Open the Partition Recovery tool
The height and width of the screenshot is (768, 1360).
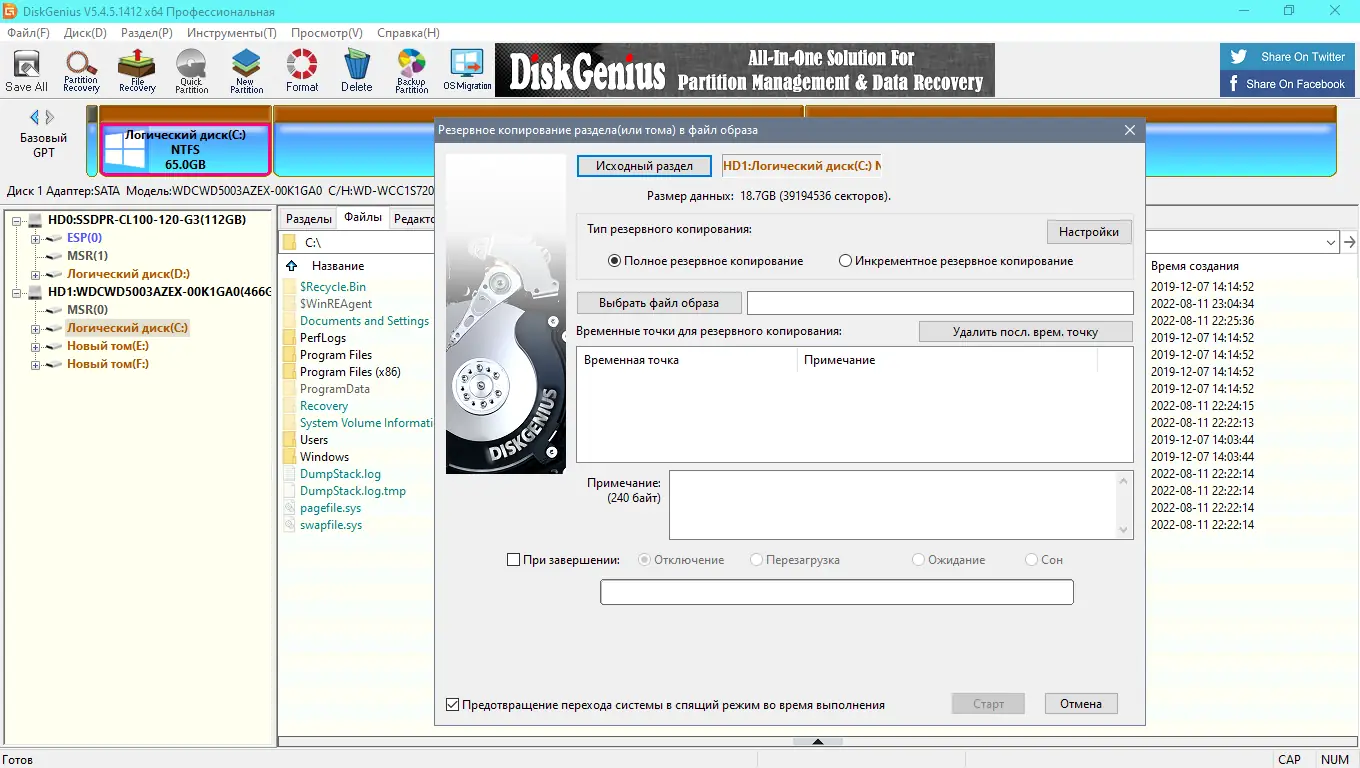tap(81, 71)
